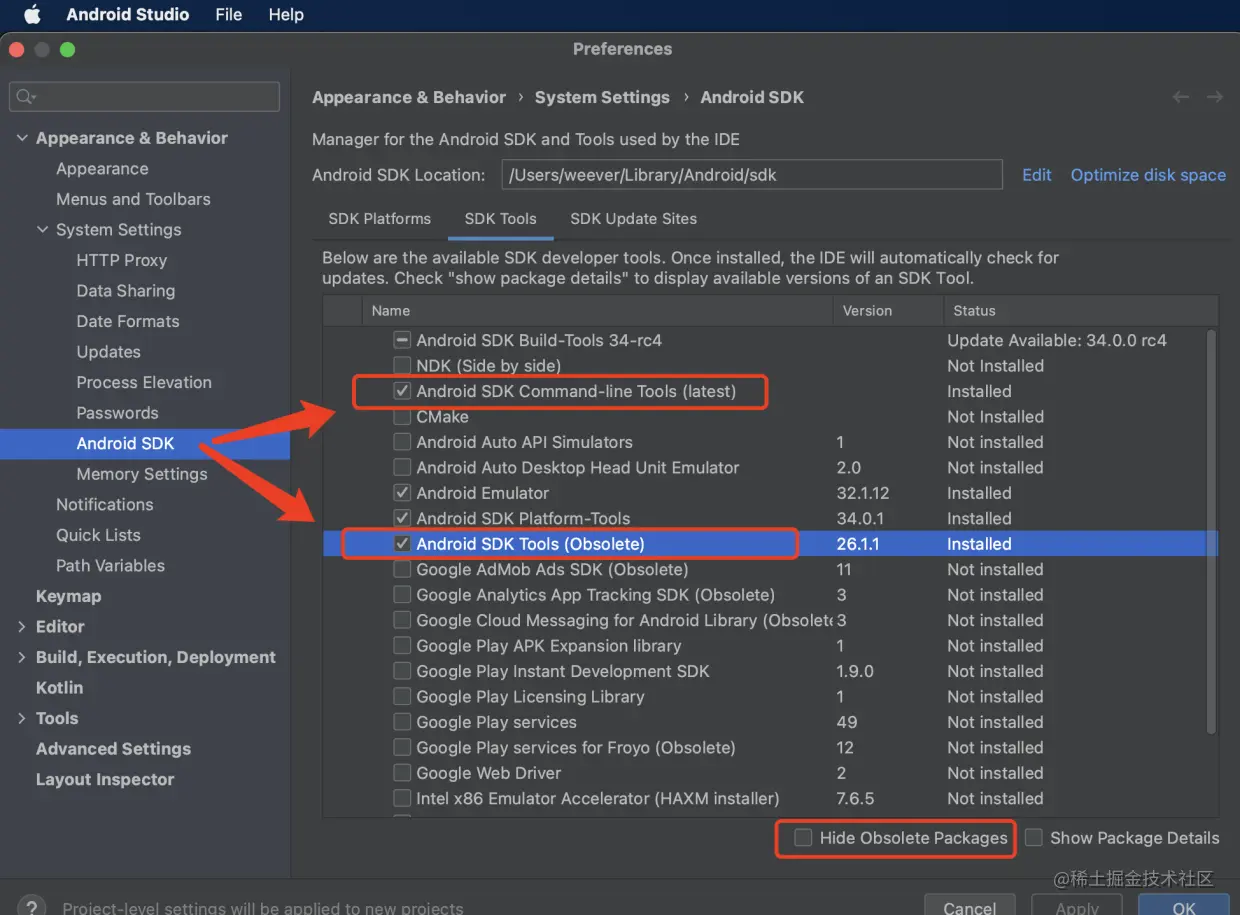
Task: Select Menus and Toolbars
Action: [133, 199]
